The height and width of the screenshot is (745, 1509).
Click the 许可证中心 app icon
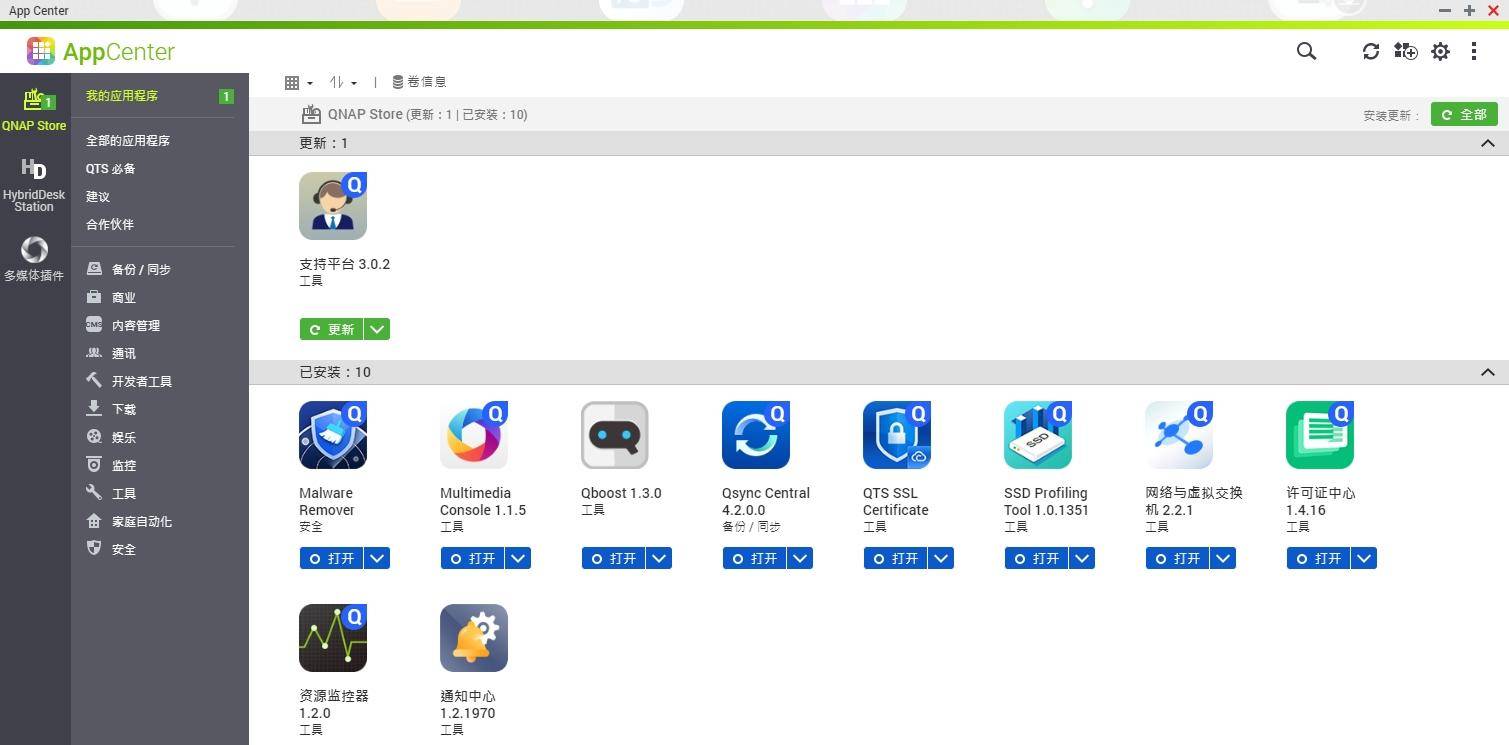click(x=1320, y=435)
